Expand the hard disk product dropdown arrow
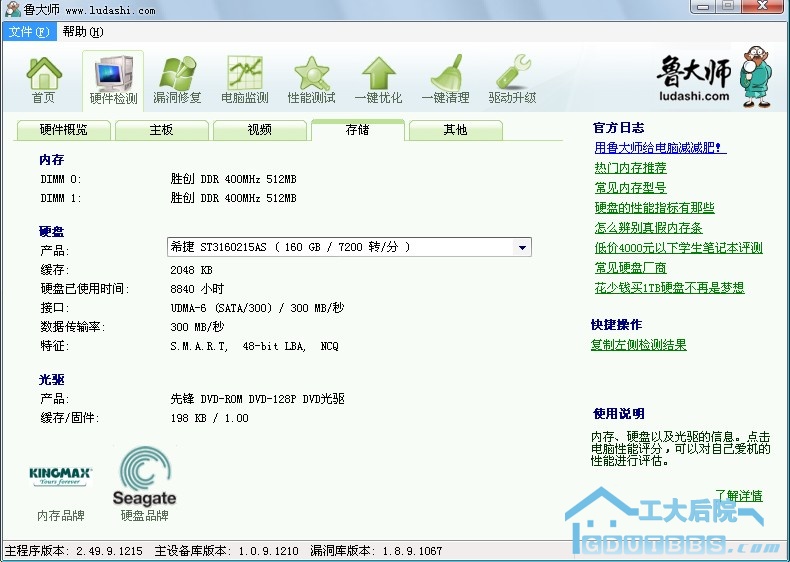The width and height of the screenshot is (790, 562). (x=522, y=247)
